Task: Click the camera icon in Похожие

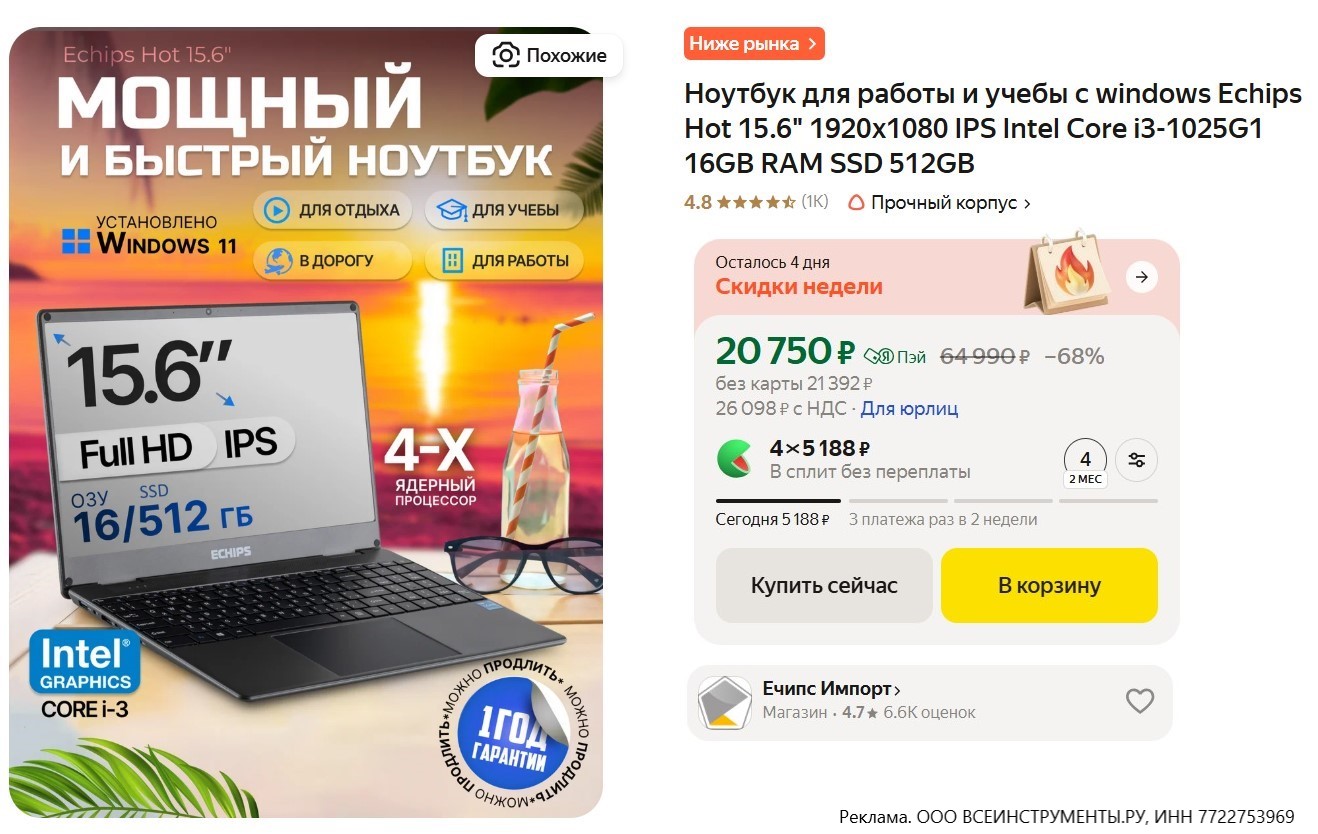Action: [506, 55]
